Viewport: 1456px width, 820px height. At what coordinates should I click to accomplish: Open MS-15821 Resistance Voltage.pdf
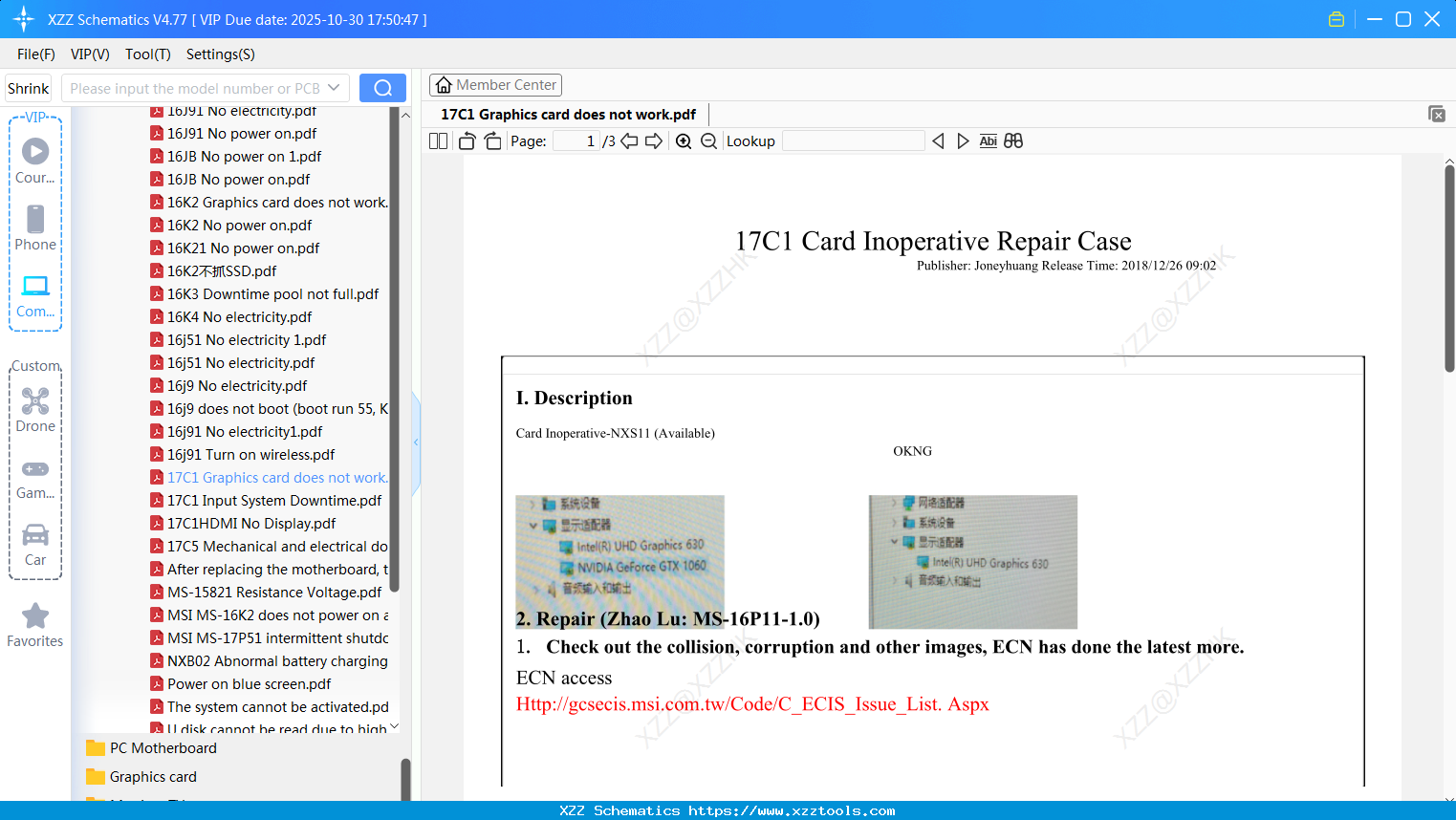click(x=274, y=593)
